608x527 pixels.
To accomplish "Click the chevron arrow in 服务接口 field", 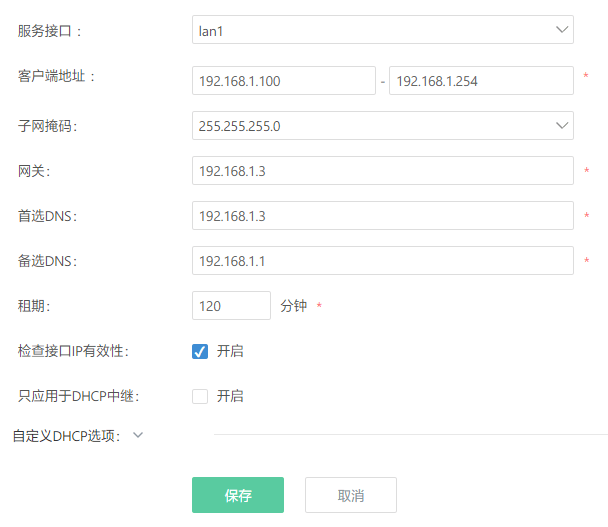I will (561, 30).
